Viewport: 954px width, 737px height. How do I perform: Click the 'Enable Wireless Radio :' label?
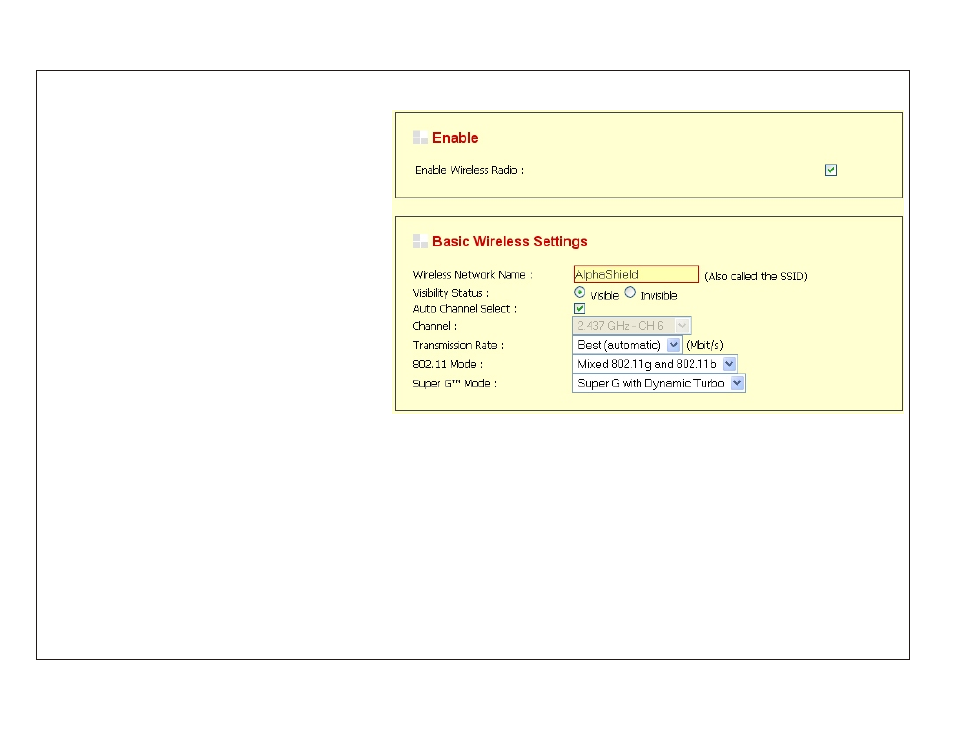pyautogui.click(x=469, y=170)
